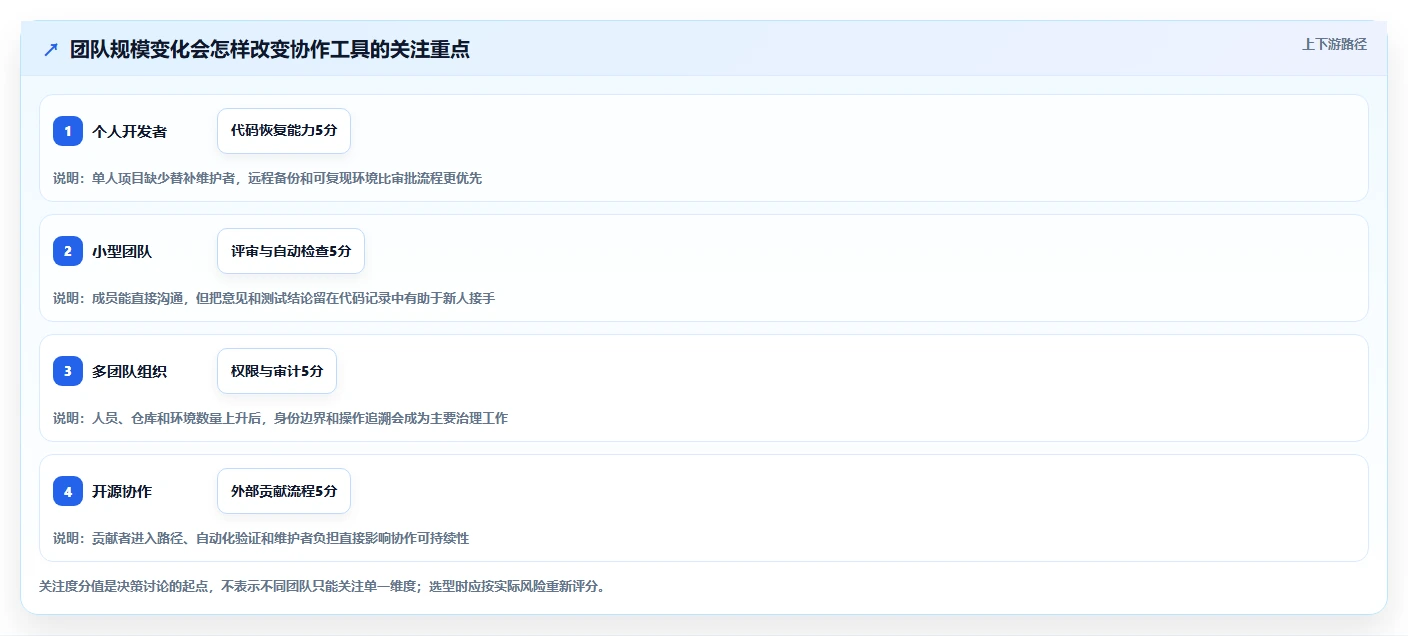This screenshot has height=636, width=1408.
Task: Select the 评审与自动检查5分 chip
Action: pos(291,251)
